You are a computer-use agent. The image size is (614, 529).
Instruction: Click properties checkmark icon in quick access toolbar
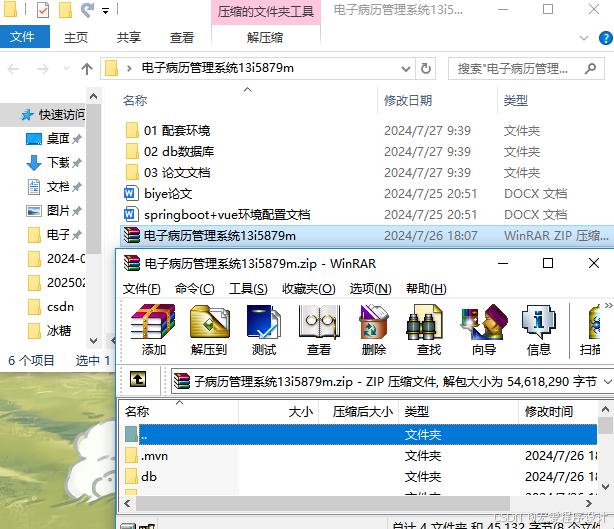[43, 10]
